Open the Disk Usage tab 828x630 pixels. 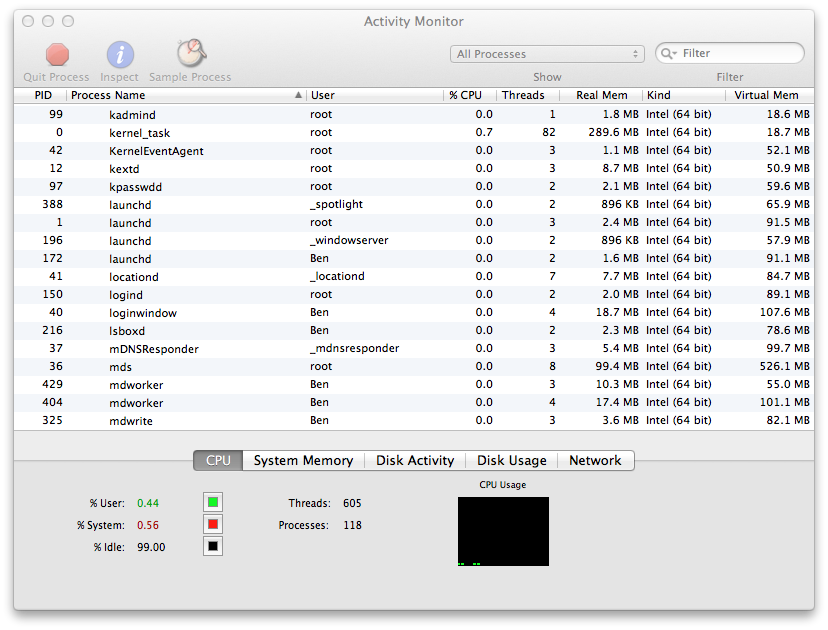[512, 460]
